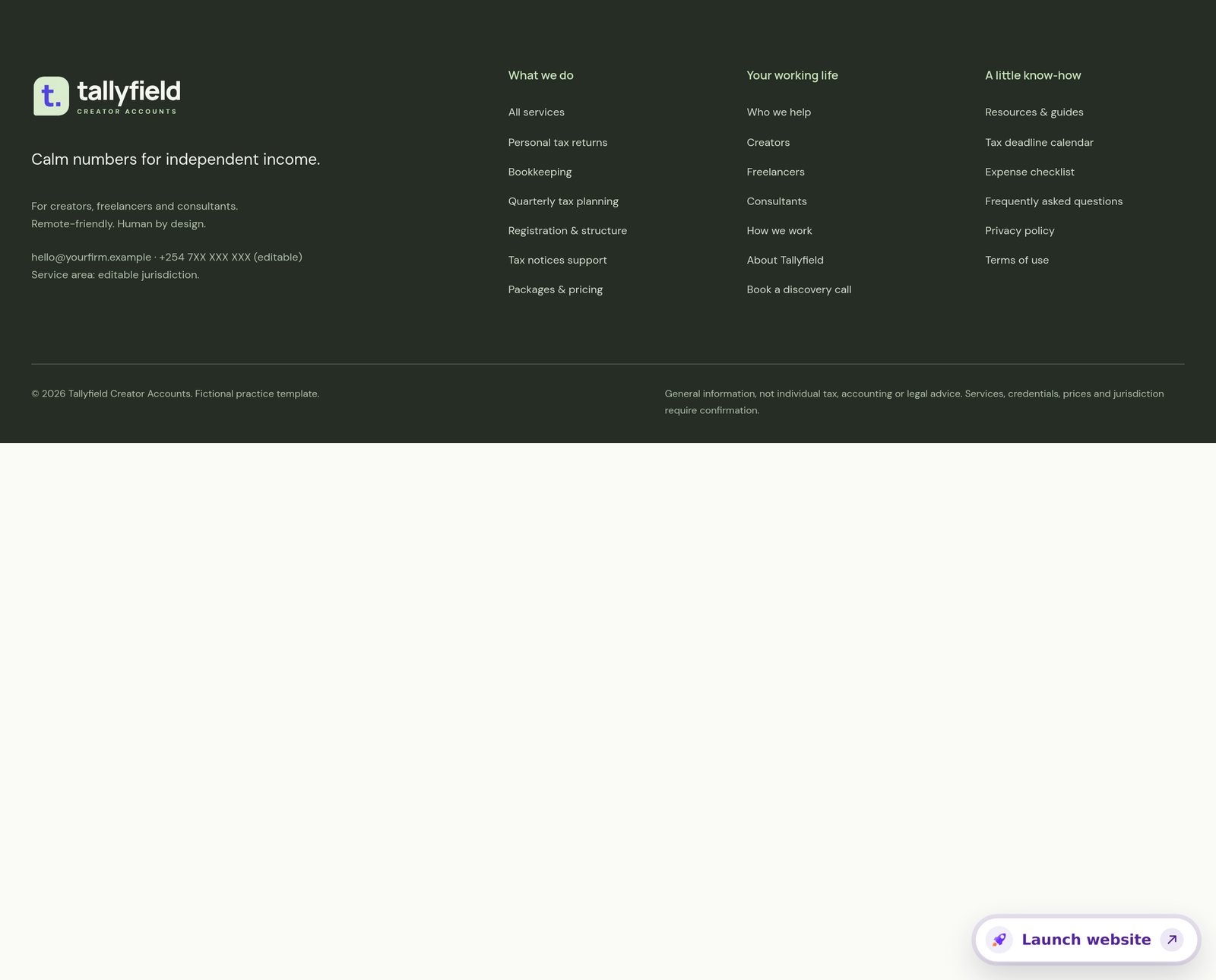The image size is (1216, 980).
Task: Click the © 2026 Tallyfield copyright notice
Action: [176, 394]
